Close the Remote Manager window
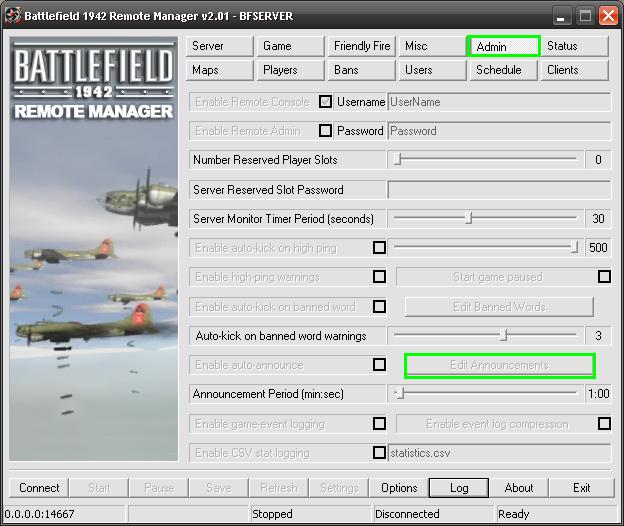The height and width of the screenshot is (526, 624). [x=608, y=16]
